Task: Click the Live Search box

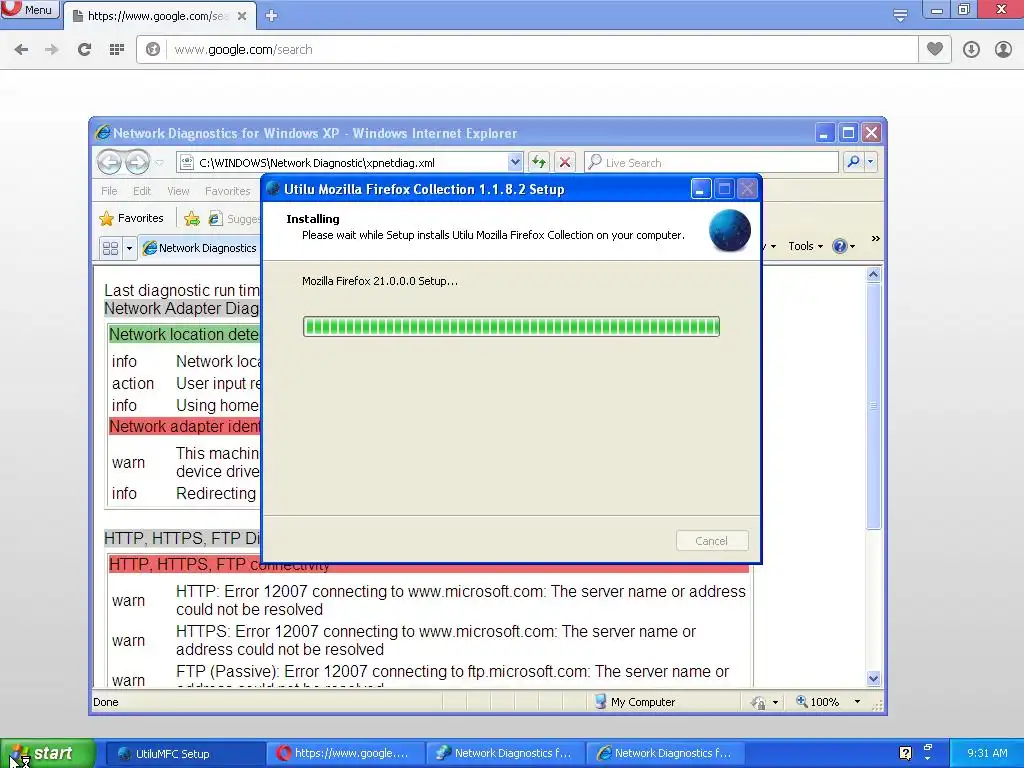Action: point(711,163)
